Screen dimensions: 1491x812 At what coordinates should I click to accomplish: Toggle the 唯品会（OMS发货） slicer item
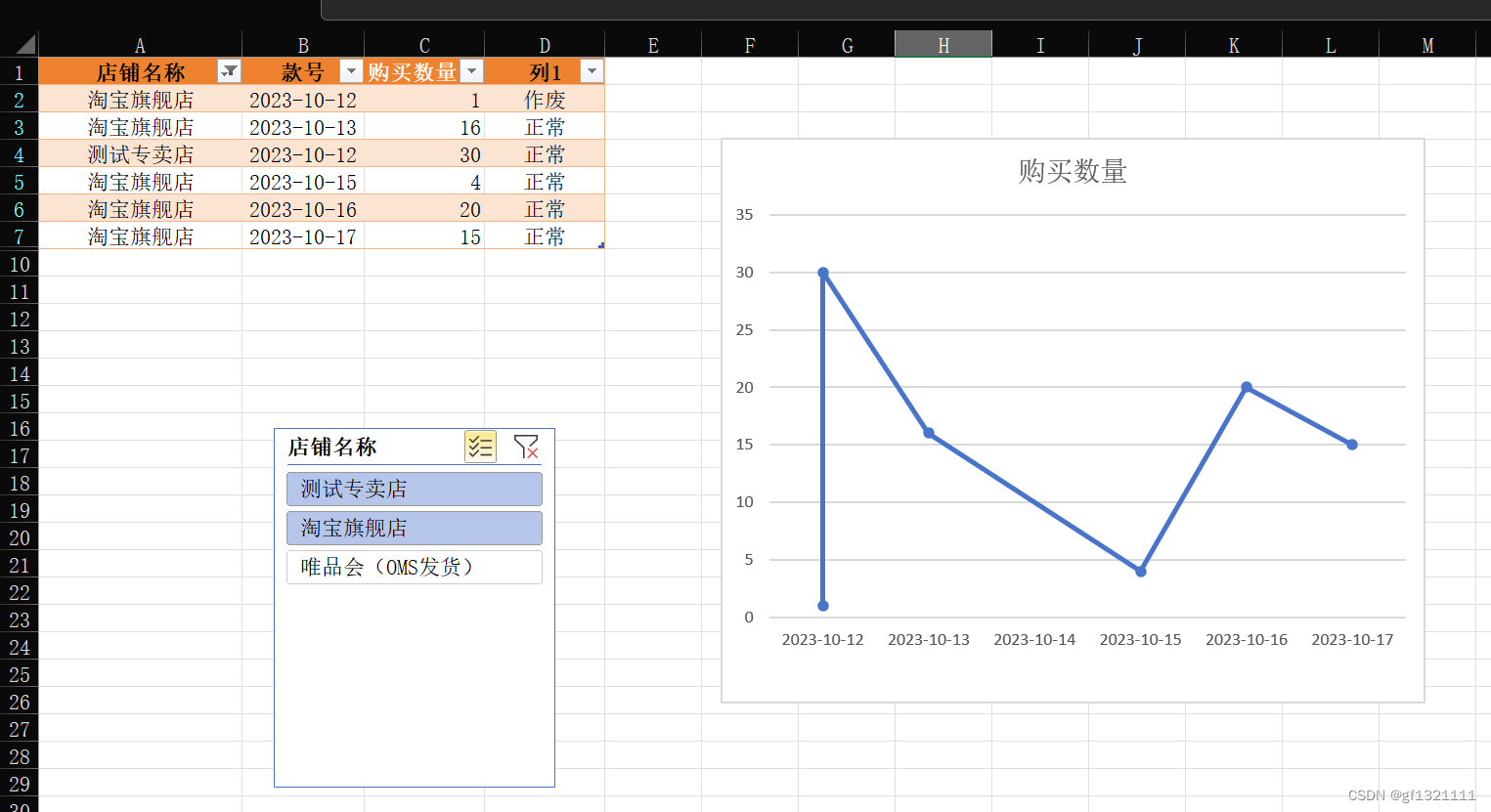(x=415, y=567)
